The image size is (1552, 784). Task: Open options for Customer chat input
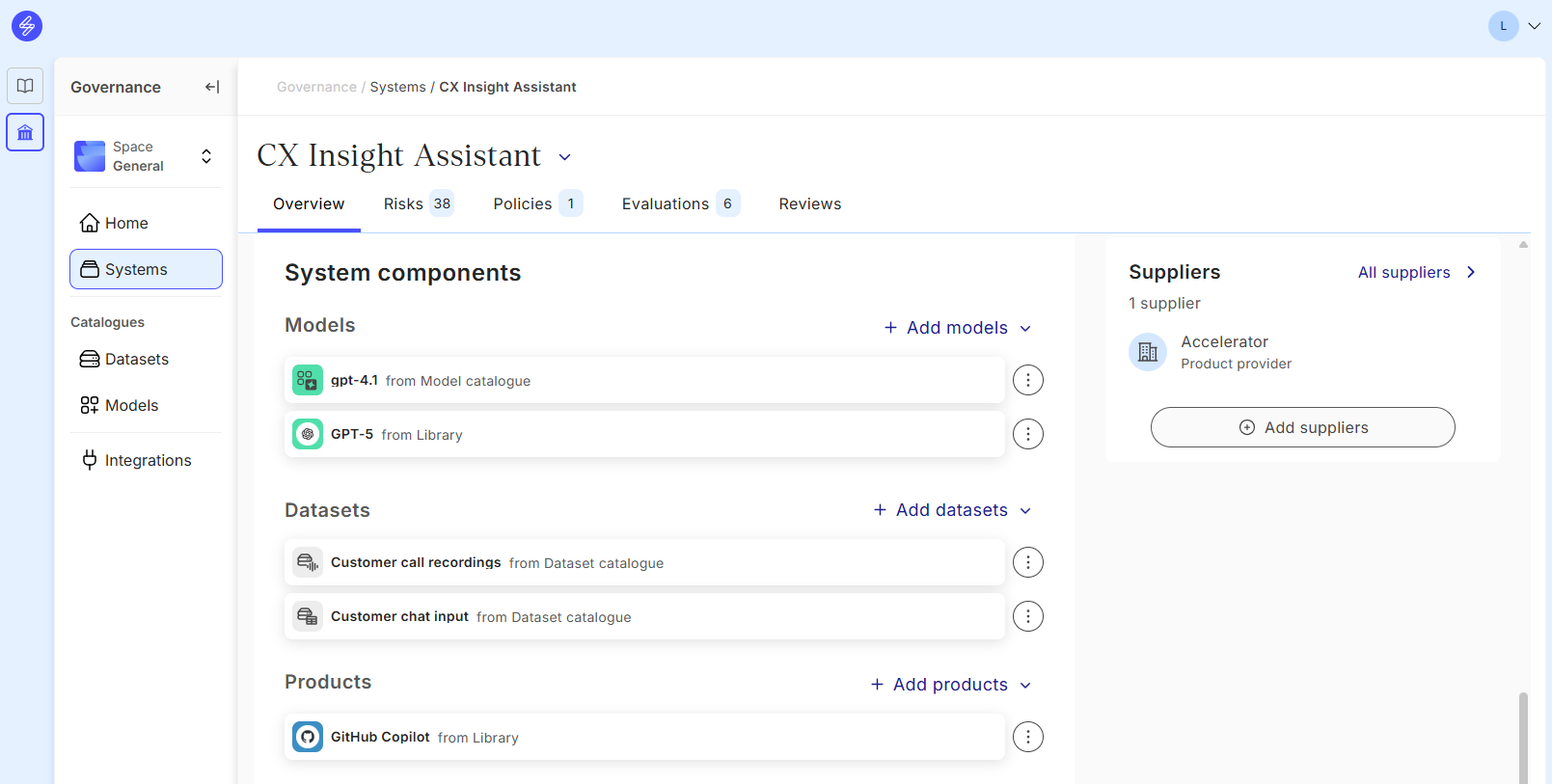(x=1027, y=616)
